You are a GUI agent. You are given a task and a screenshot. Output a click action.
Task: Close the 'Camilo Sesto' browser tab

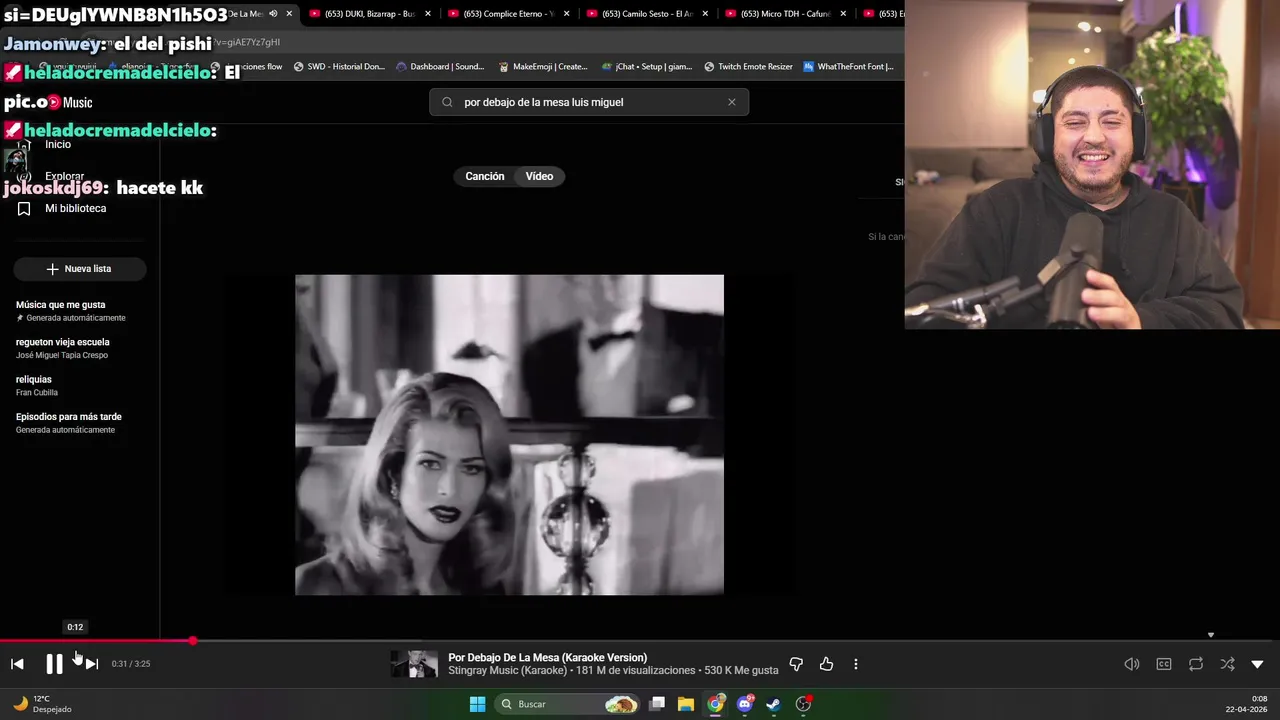point(705,14)
